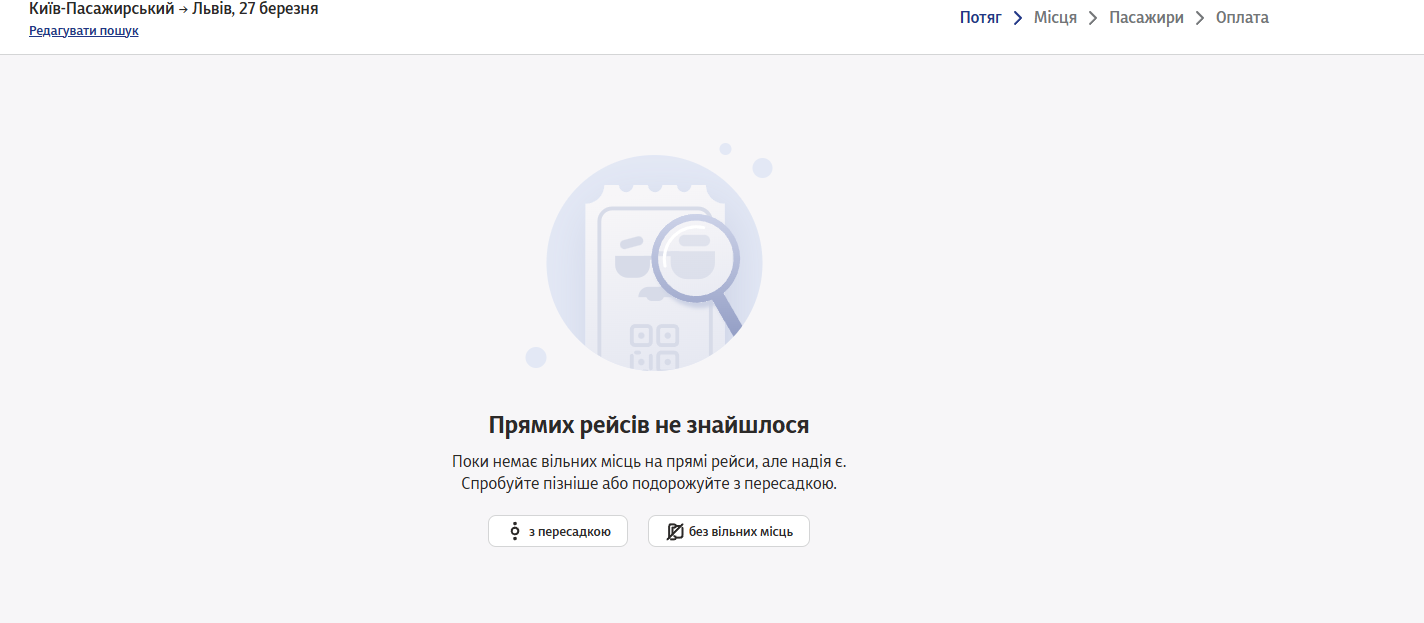Viewport: 1424px width, 623px height.
Task: Click the chevron after 'Потяг' step
Action: pos(1017,18)
